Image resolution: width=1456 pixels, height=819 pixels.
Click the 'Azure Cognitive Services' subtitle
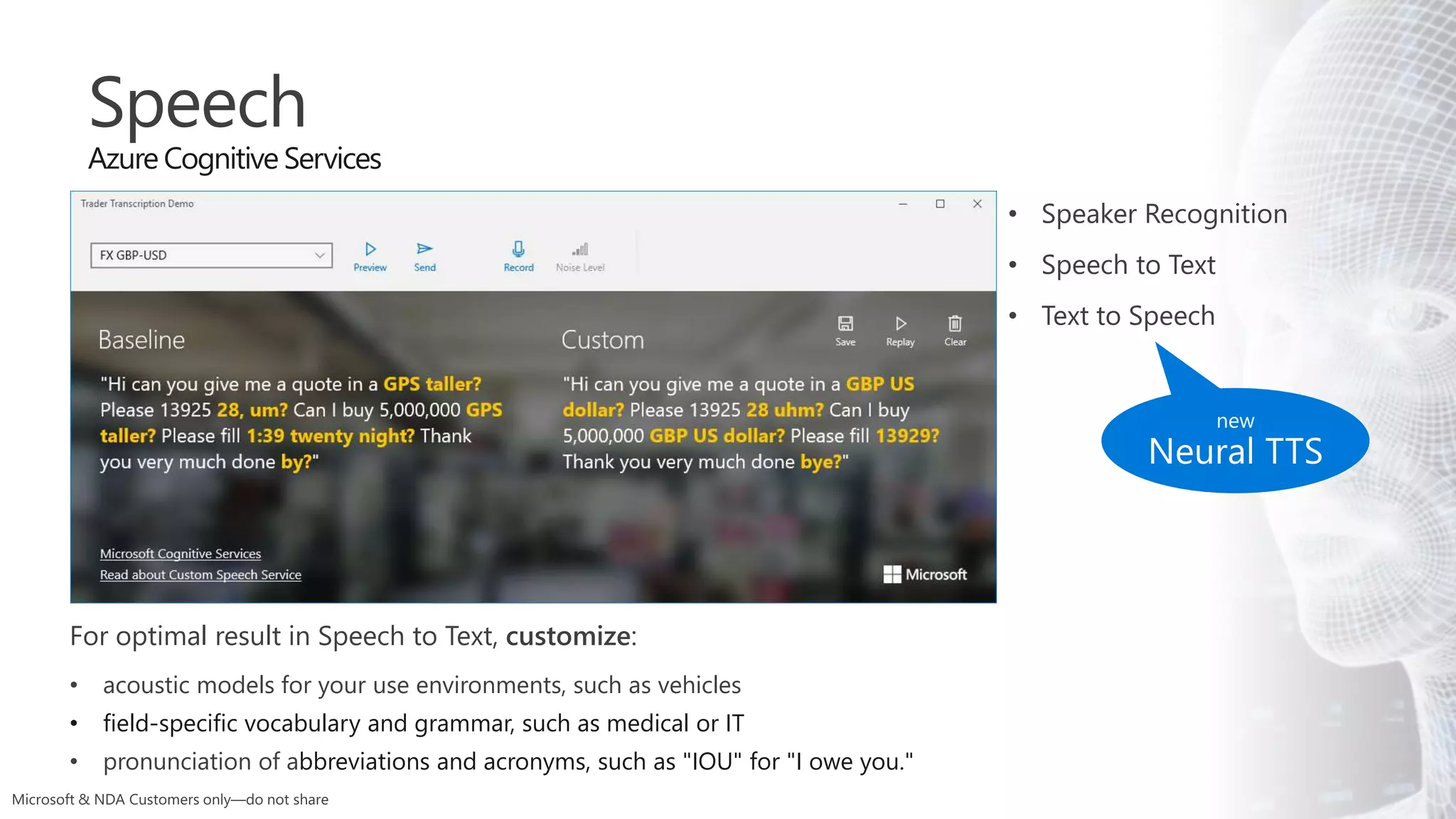click(x=235, y=159)
